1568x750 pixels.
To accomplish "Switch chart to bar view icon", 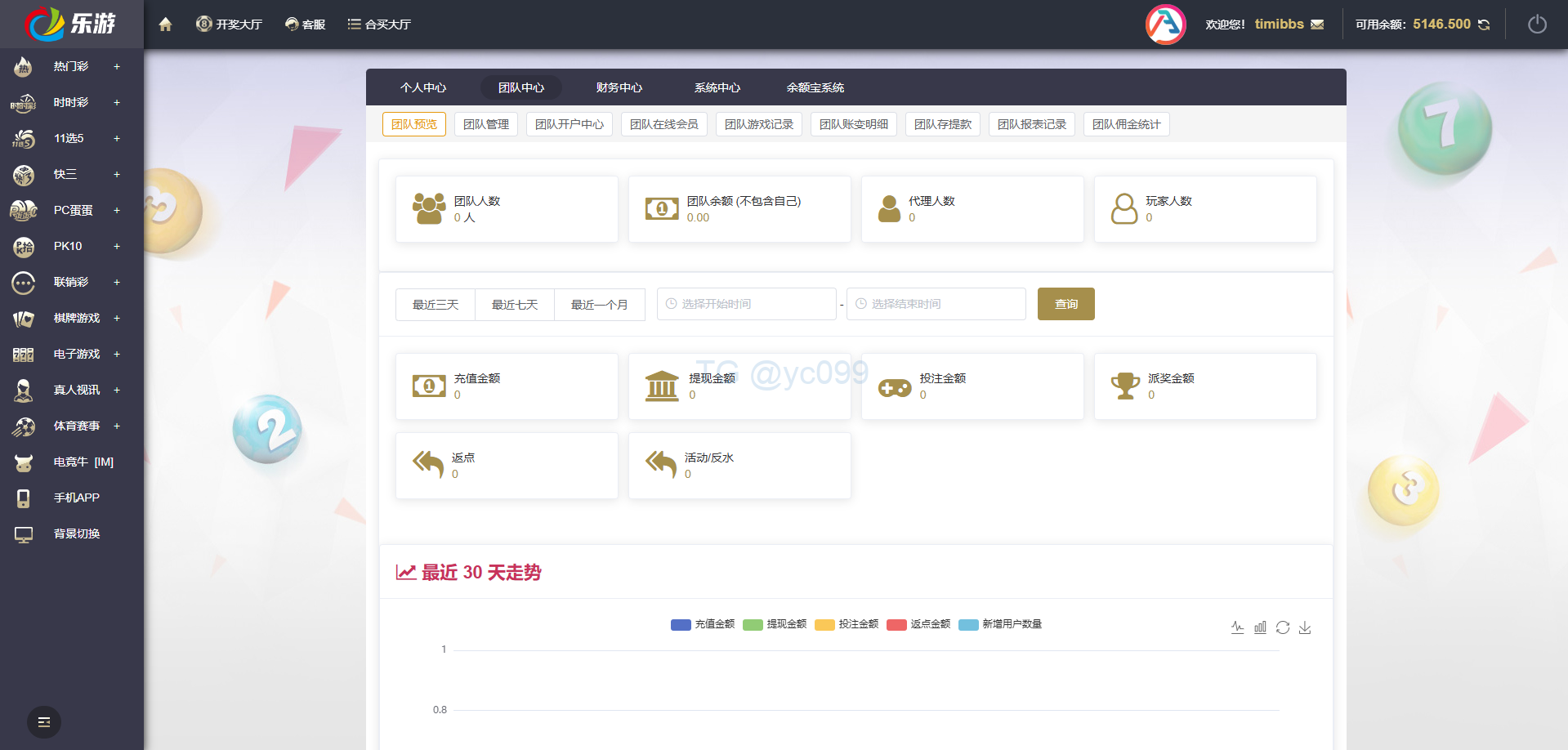I will tap(1260, 627).
